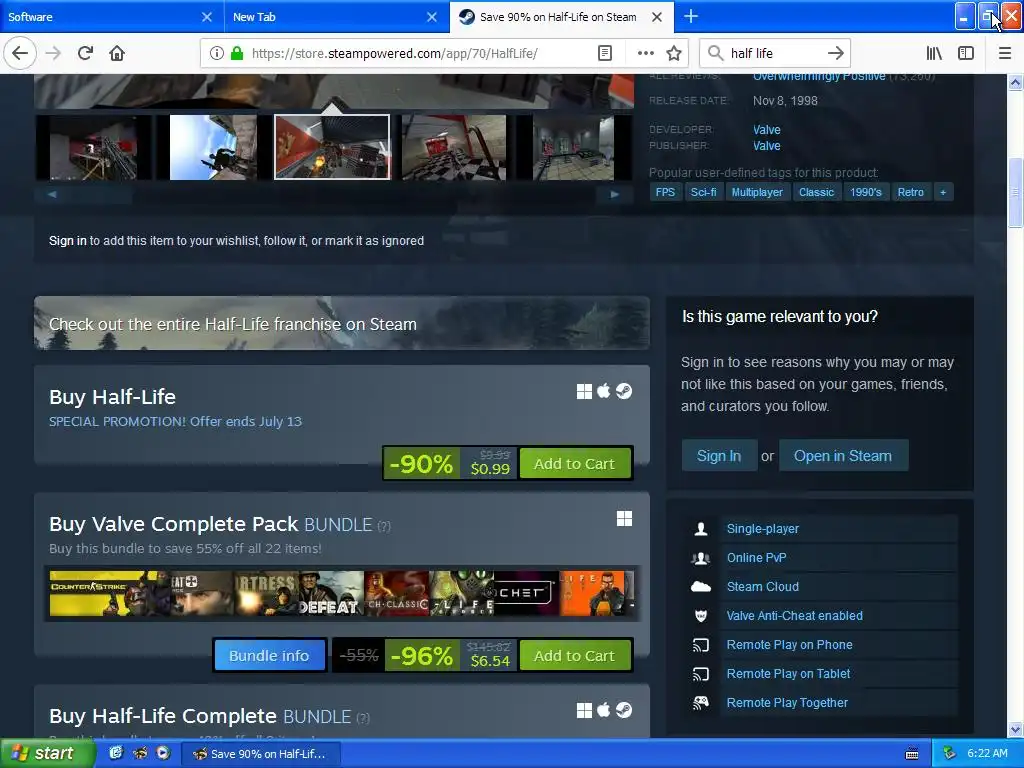This screenshot has height=768, width=1024.
Task: Click the system tray clock 6:22 AM
Action: 987,753
